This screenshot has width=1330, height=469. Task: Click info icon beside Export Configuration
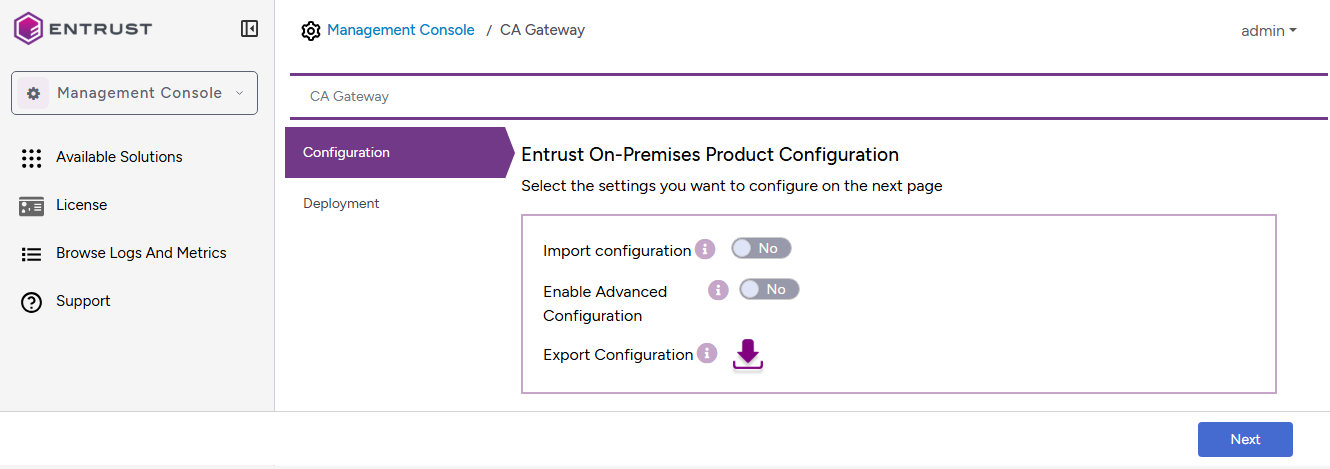[707, 353]
